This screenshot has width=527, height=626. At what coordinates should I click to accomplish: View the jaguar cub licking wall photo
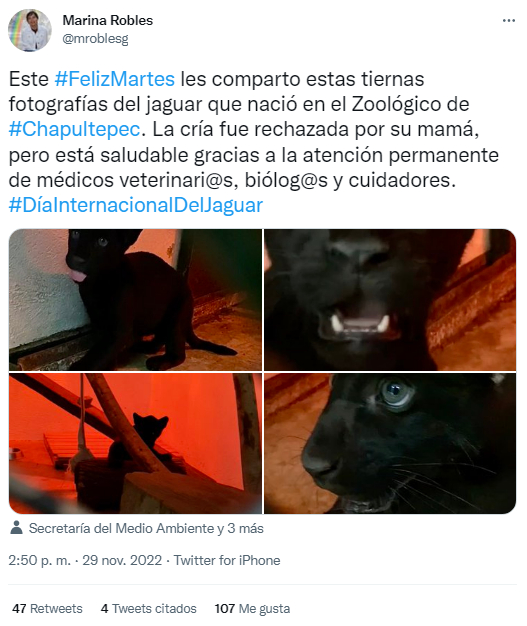pyautogui.click(x=135, y=300)
